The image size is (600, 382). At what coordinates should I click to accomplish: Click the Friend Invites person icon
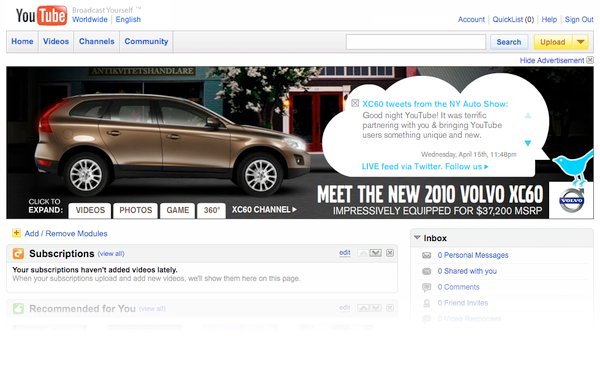pyautogui.click(x=426, y=303)
